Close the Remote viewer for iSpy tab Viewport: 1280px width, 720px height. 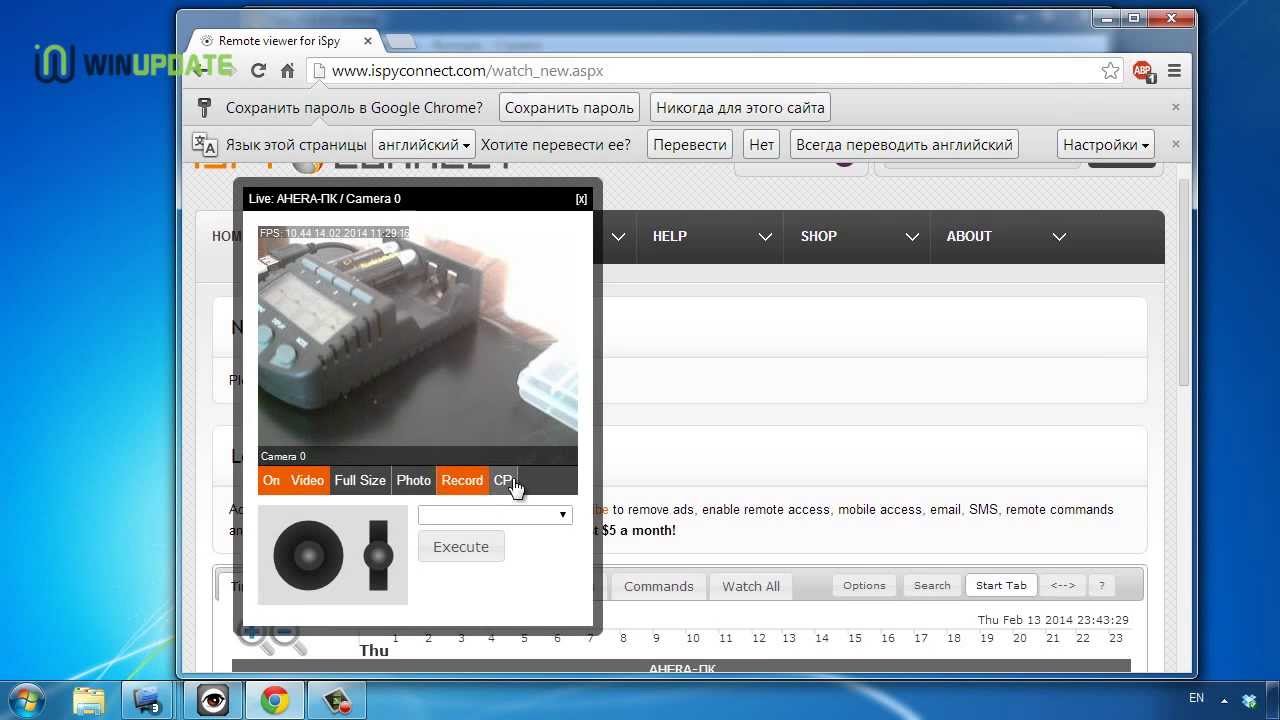pyautogui.click(x=368, y=41)
